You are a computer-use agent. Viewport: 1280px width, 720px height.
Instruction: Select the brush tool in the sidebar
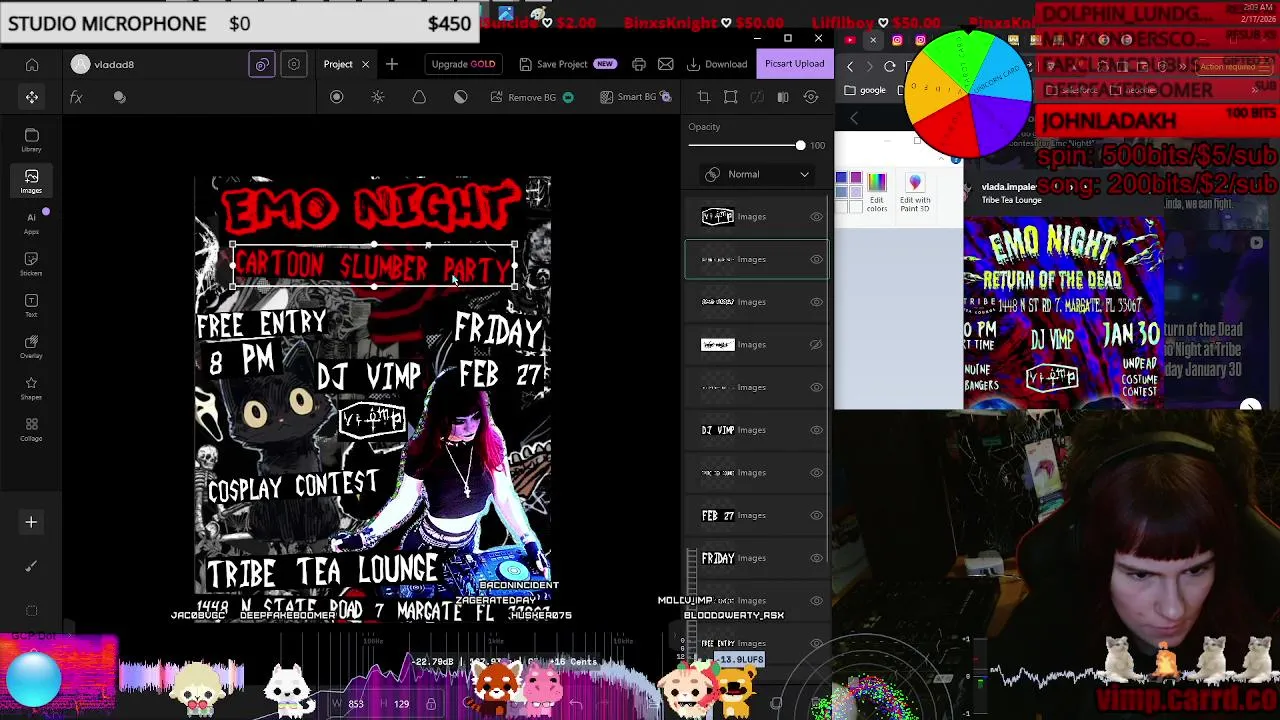(x=31, y=566)
